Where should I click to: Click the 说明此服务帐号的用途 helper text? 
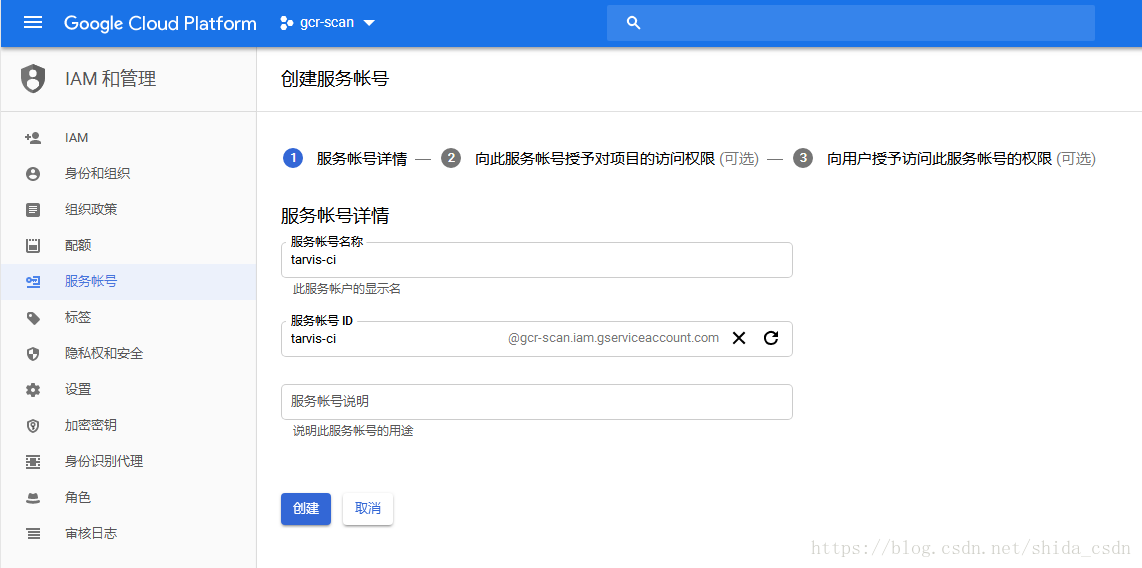coord(353,431)
